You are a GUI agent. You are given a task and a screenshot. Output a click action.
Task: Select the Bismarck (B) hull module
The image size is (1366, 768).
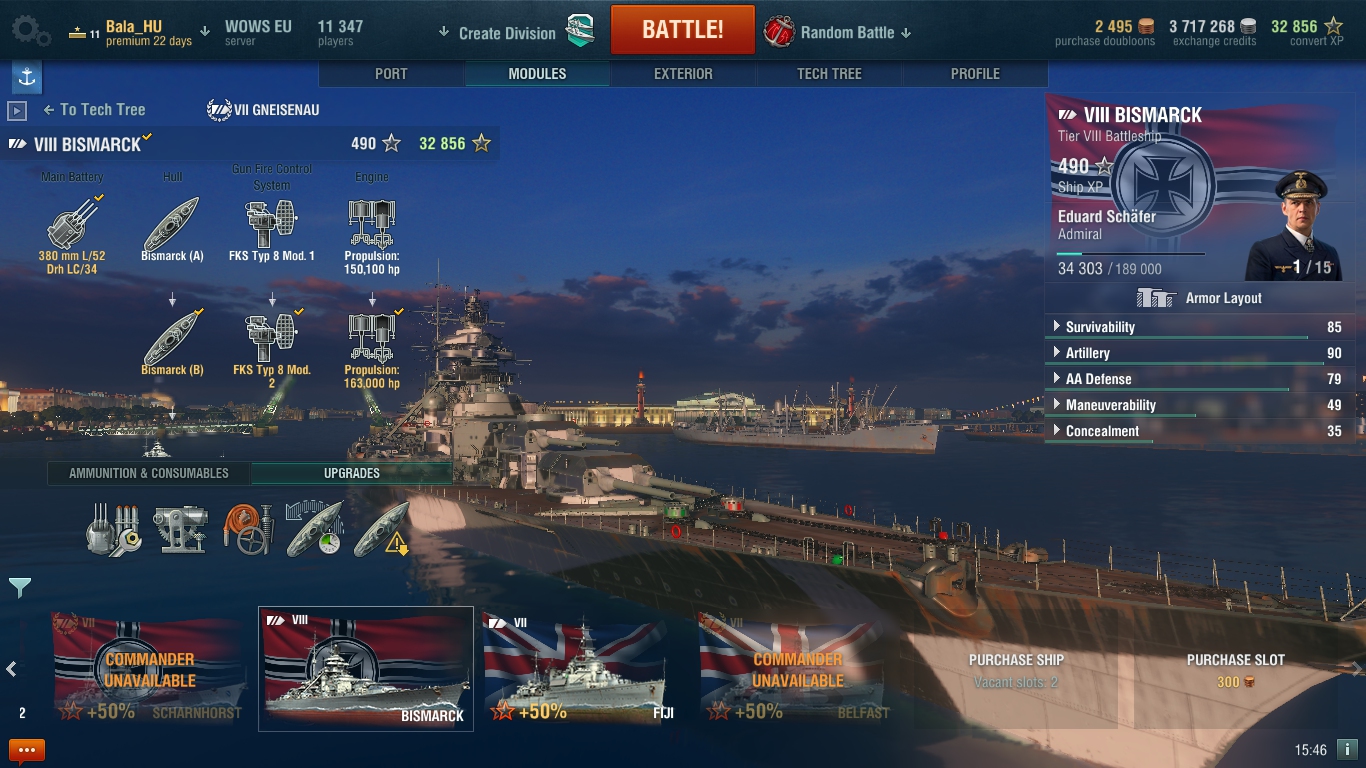point(172,335)
